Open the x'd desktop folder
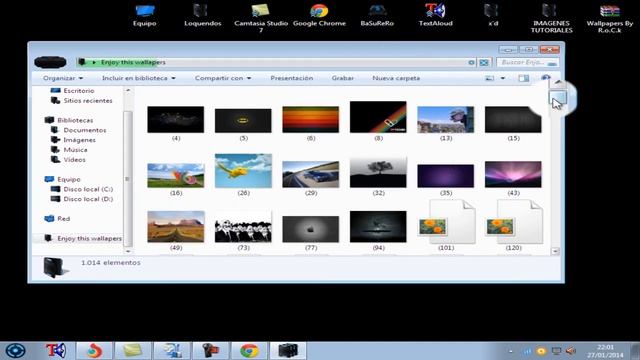 (x=493, y=16)
